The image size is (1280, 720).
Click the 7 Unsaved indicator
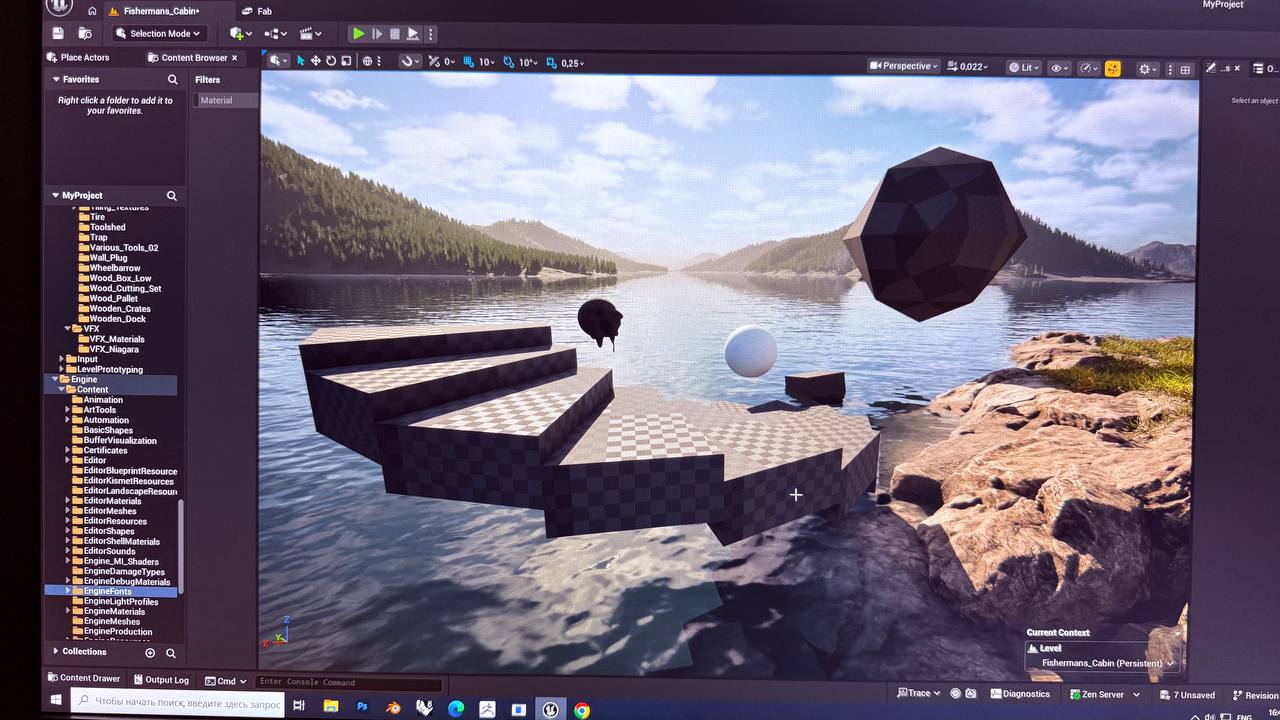click(x=1188, y=695)
